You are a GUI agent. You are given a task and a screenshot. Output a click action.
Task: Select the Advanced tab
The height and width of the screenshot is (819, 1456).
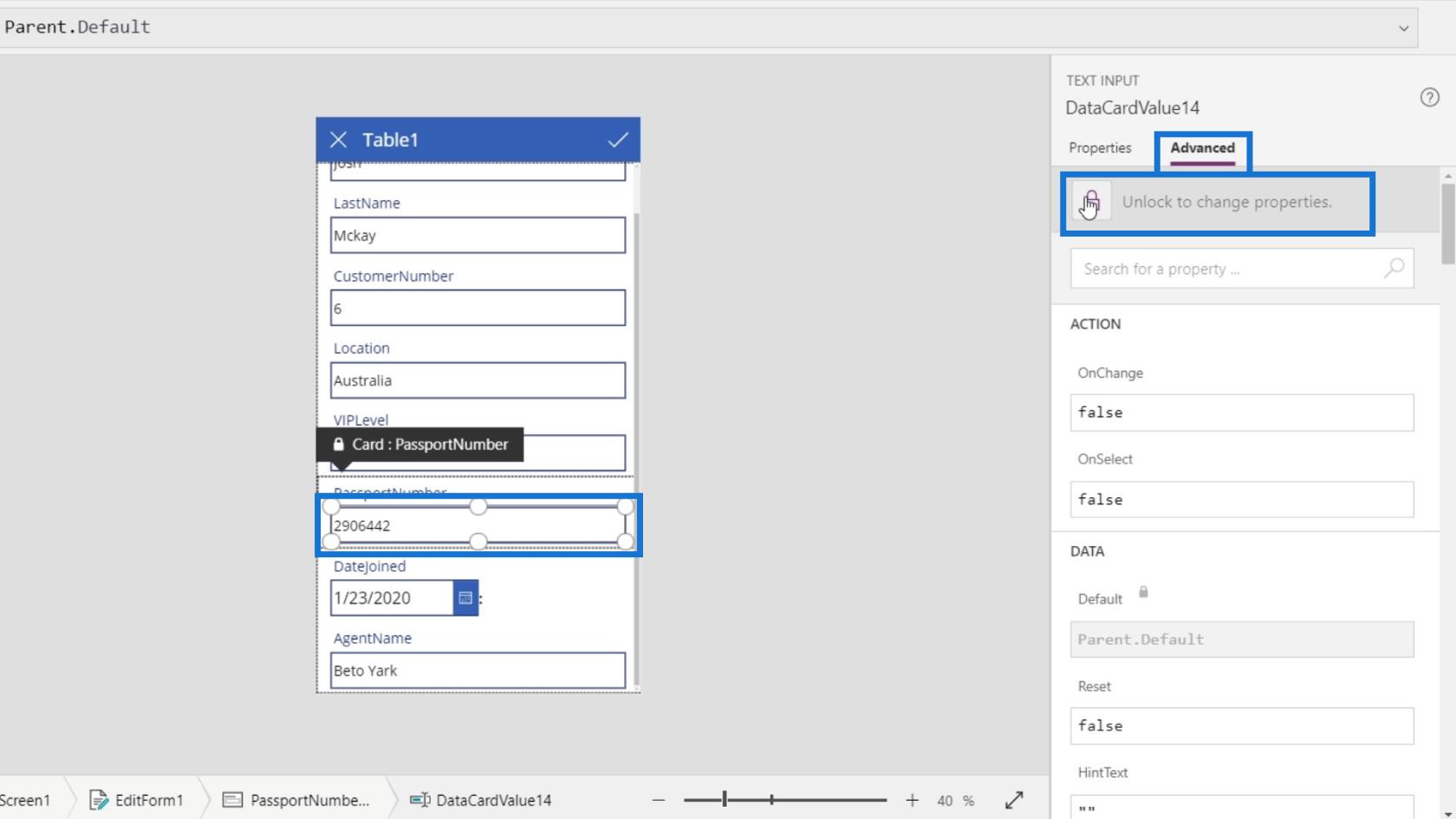tap(1202, 148)
